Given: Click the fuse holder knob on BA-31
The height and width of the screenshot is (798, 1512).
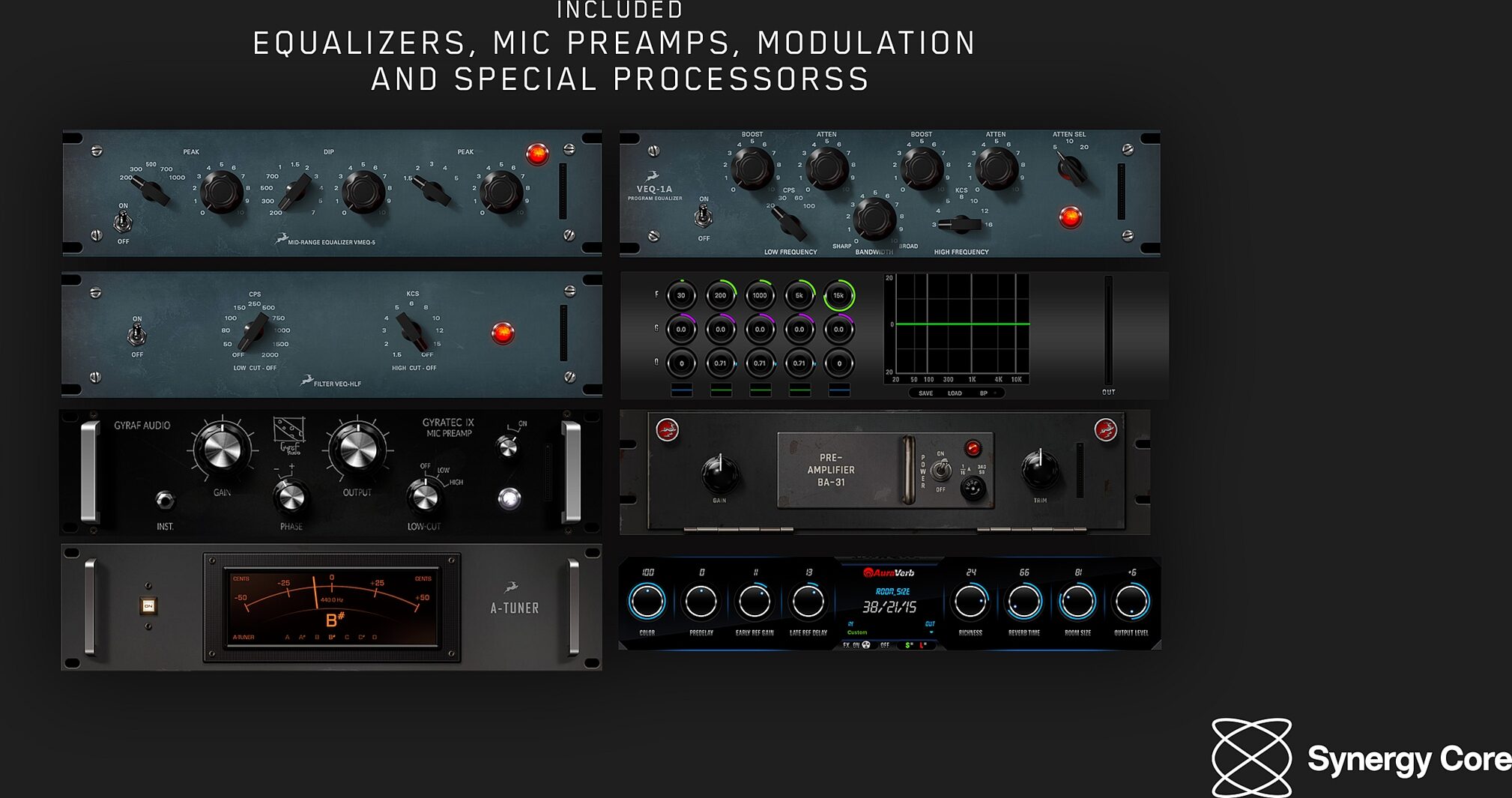Looking at the screenshot, I should point(973,488).
